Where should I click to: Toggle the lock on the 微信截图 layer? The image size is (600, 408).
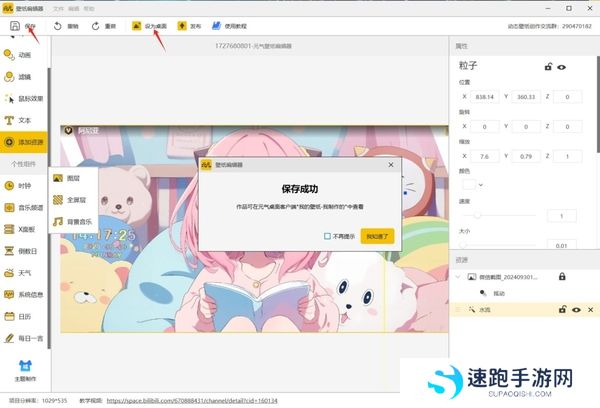click(x=562, y=276)
